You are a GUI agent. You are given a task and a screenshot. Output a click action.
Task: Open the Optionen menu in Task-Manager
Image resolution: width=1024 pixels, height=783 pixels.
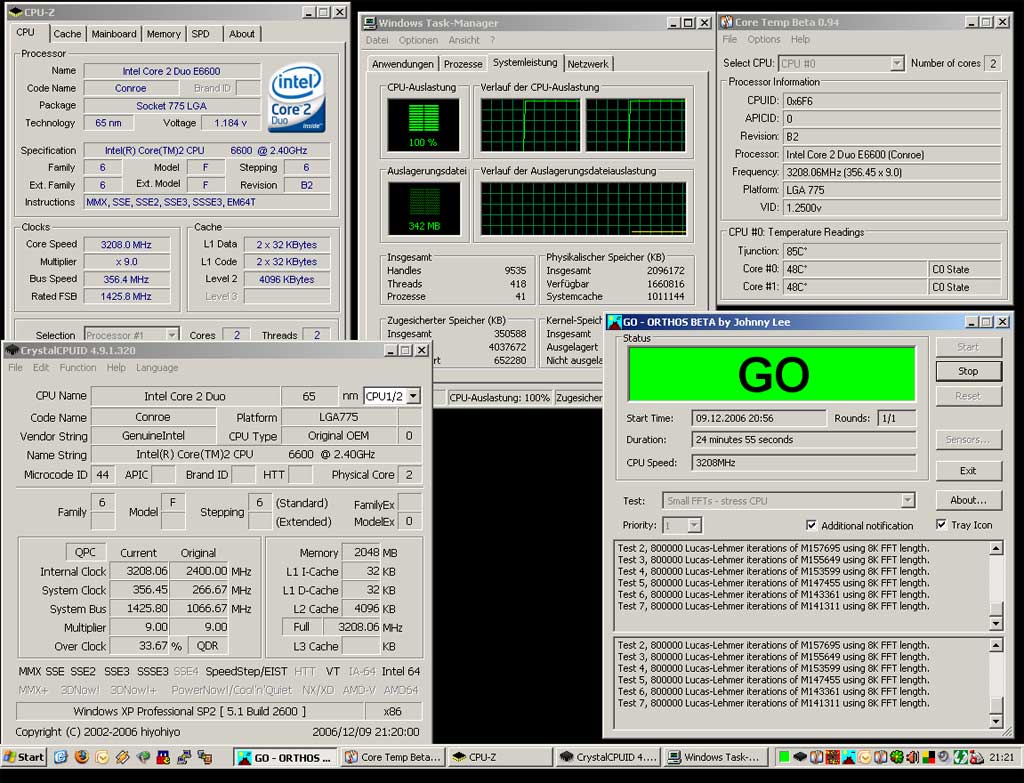pyautogui.click(x=418, y=40)
